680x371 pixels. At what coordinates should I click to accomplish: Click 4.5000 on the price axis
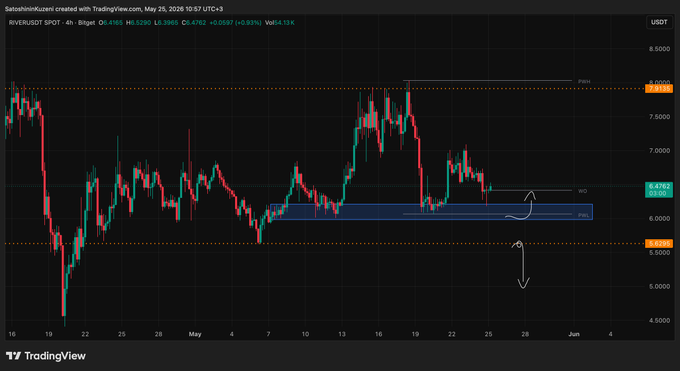[659, 320]
